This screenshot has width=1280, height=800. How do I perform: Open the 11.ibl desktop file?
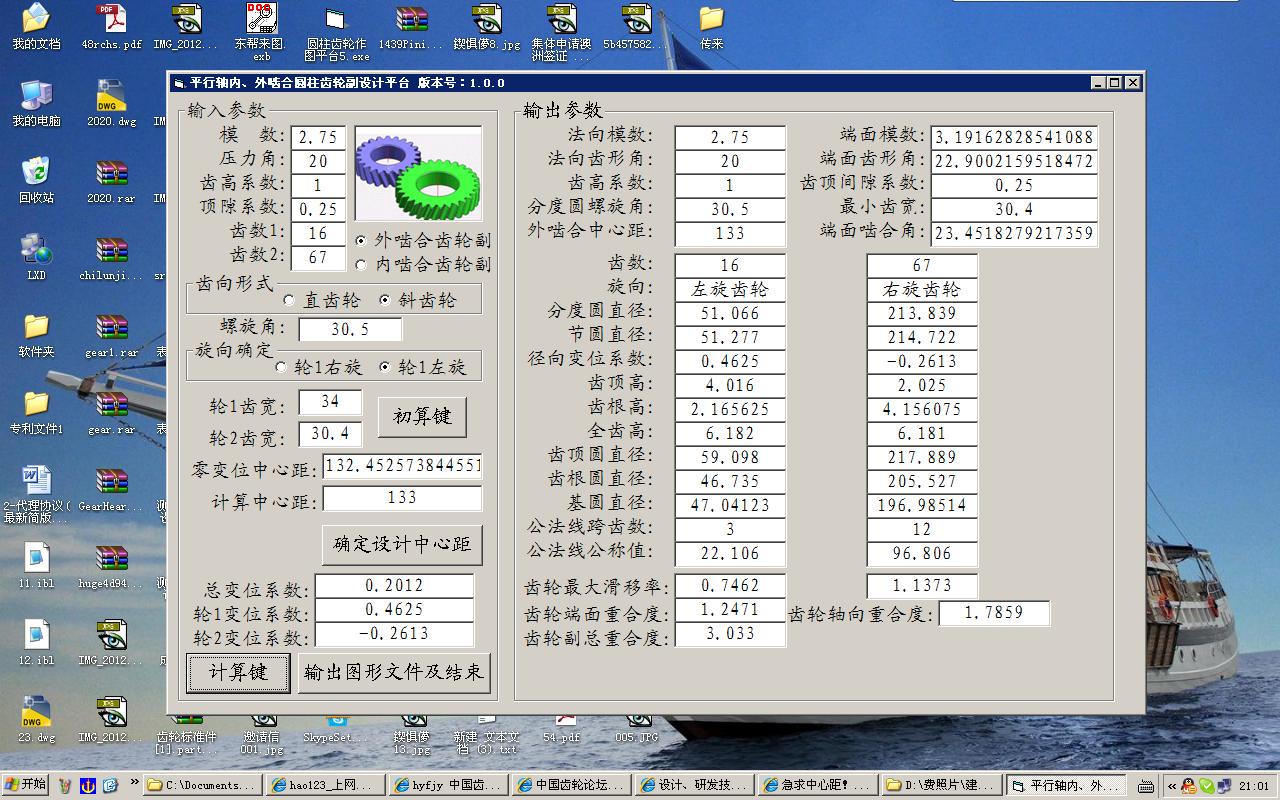click(36, 566)
